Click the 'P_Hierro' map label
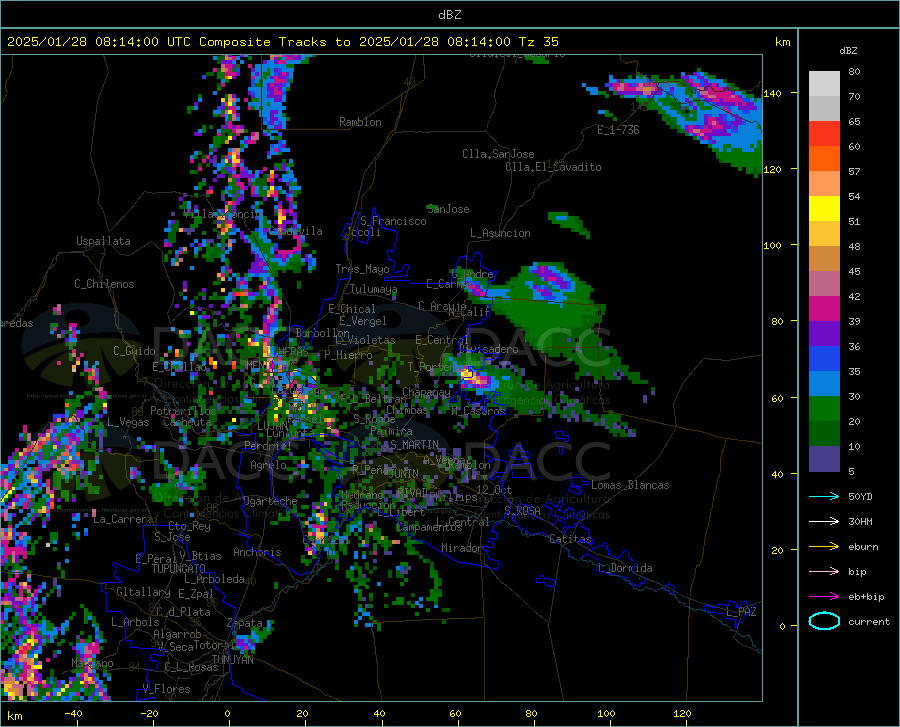 coord(348,355)
